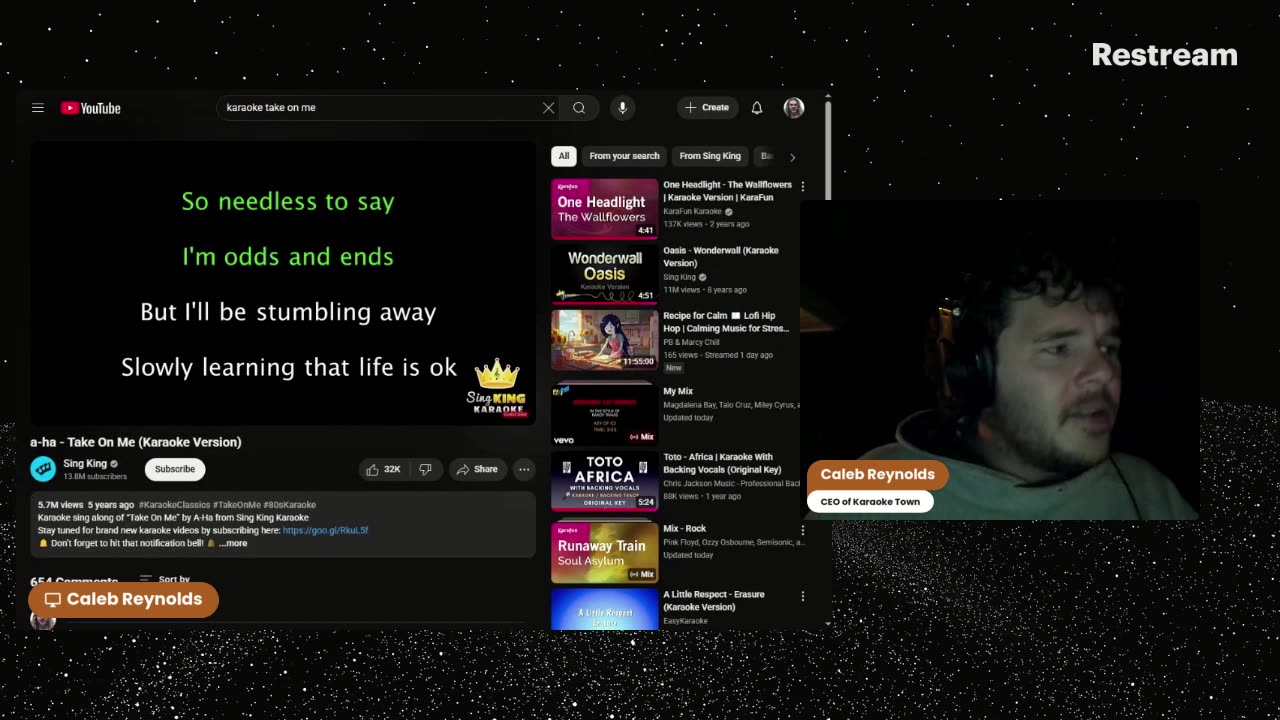
Task: Open the Create menu button
Action: (707, 107)
